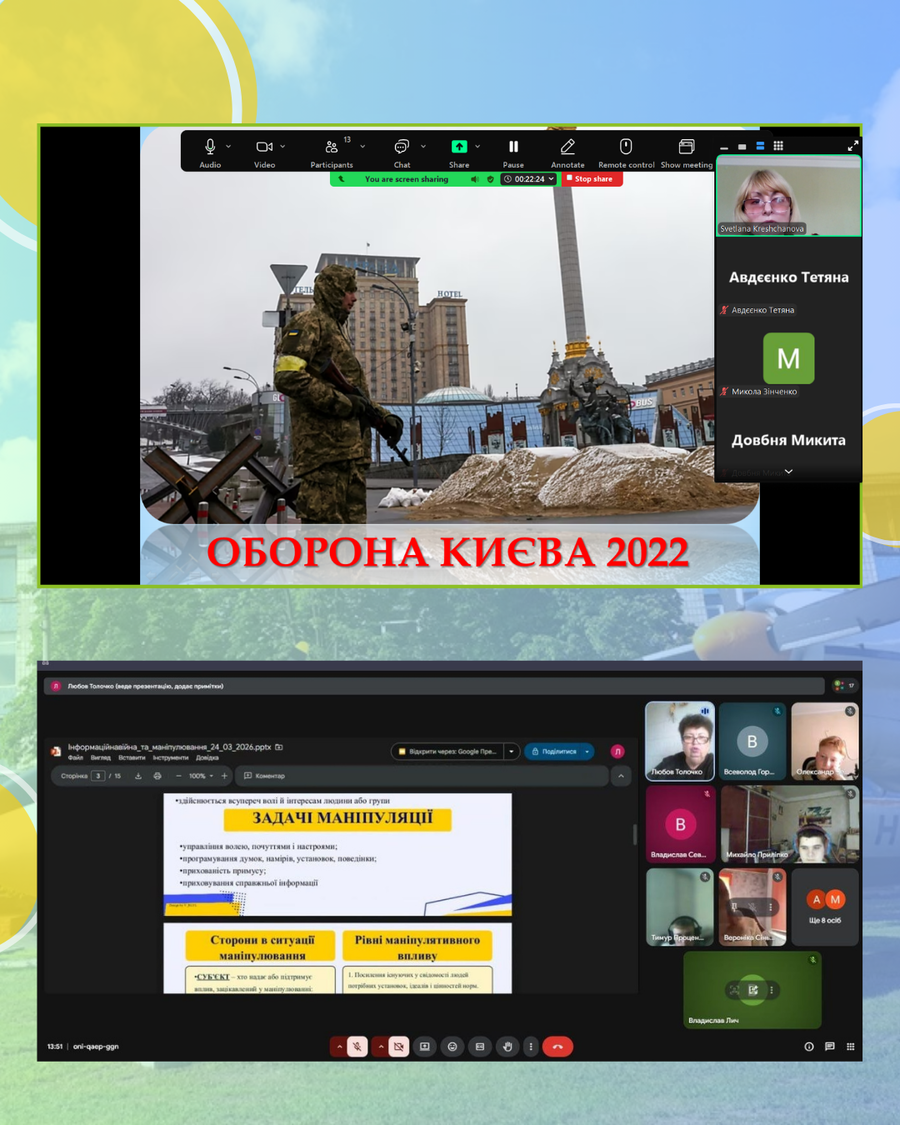Open the 100% zoom level dropdown
This screenshot has height=1125, width=900.
pyautogui.click(x=201, y=776)
